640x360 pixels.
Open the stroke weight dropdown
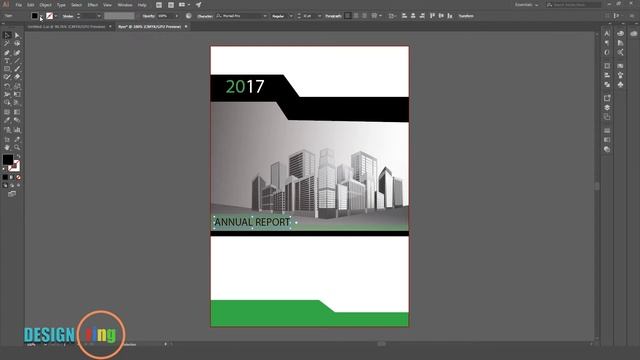99,16
